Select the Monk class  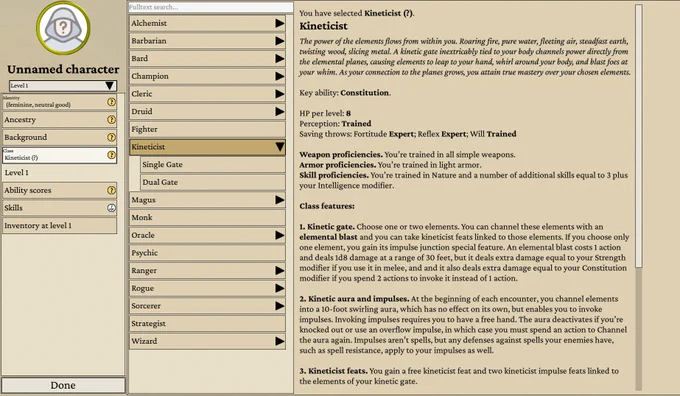click(x=207, y=217)
